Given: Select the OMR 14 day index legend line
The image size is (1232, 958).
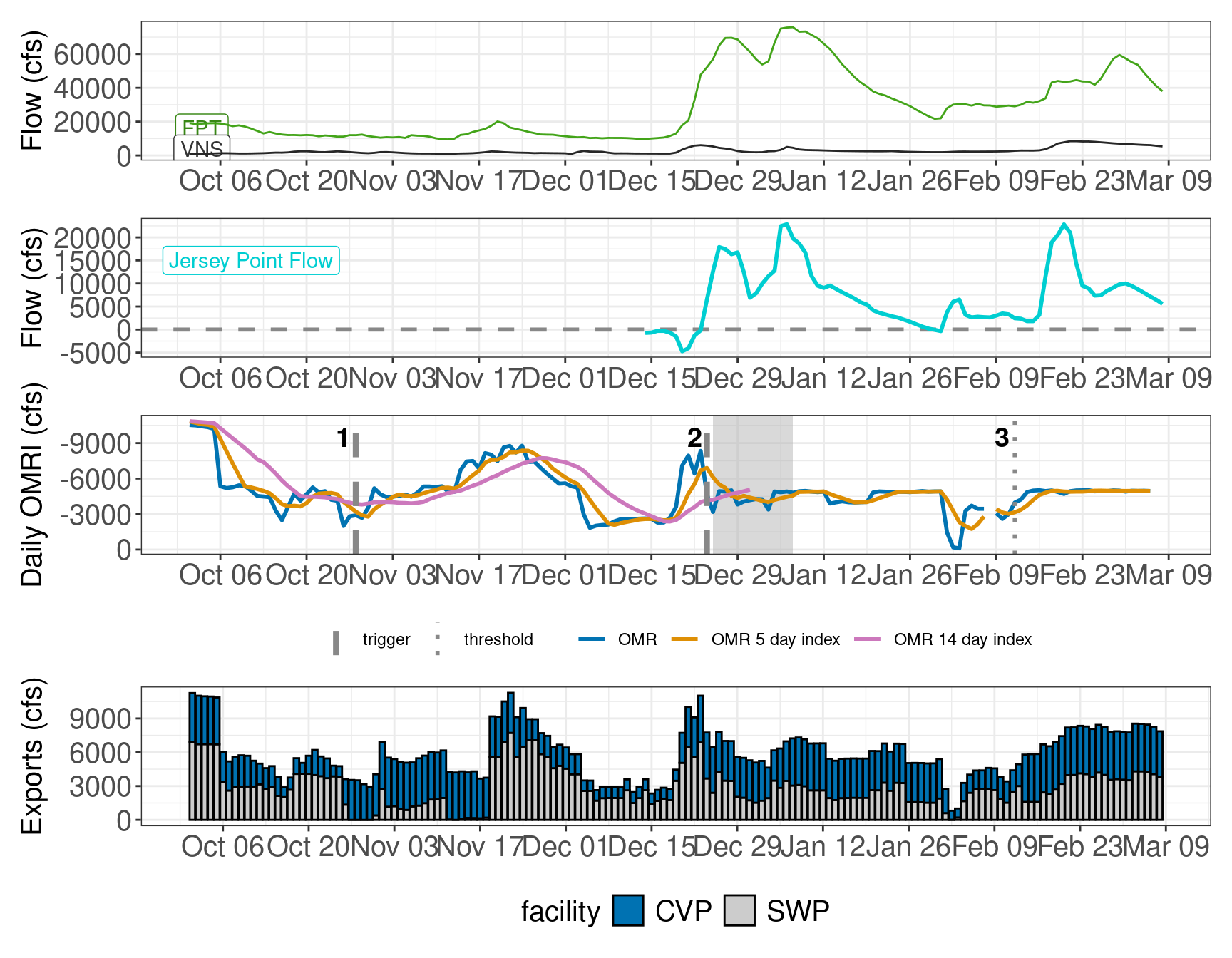Looking at the screenshot, I should 868,639.
